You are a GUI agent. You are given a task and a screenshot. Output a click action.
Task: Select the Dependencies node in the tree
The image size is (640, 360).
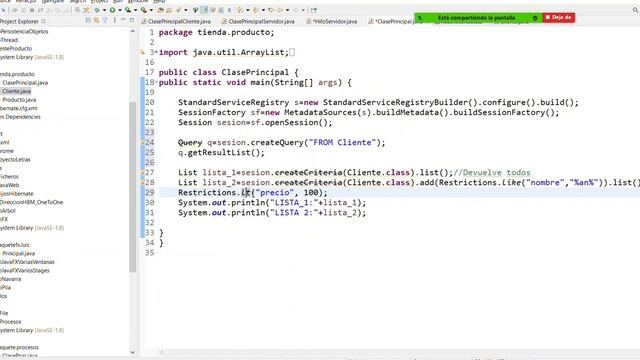tap(20, 117)
